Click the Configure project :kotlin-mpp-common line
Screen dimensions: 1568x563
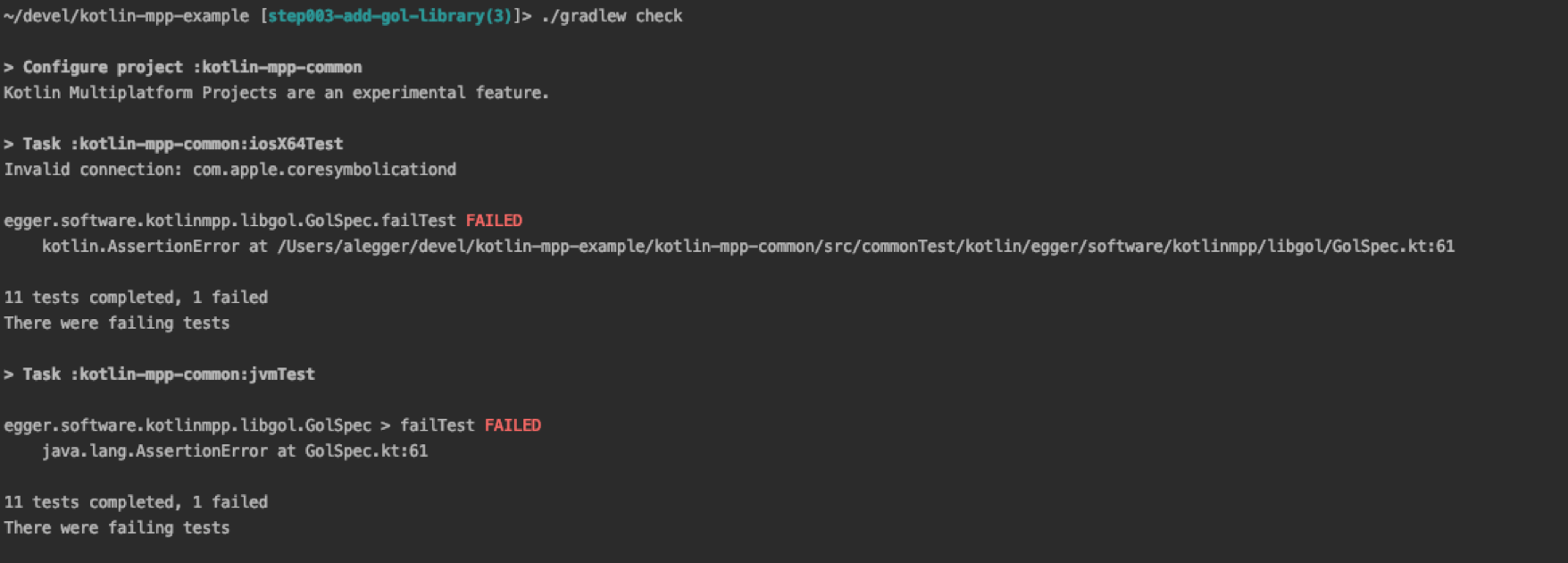pyautogui.click(x=183, y=67)
